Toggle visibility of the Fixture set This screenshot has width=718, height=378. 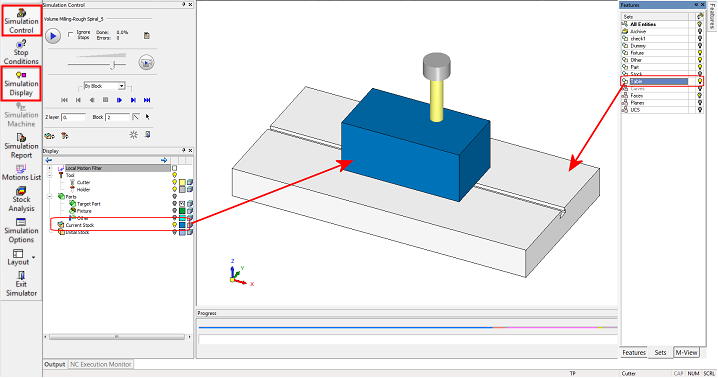(x=700, y=53)
